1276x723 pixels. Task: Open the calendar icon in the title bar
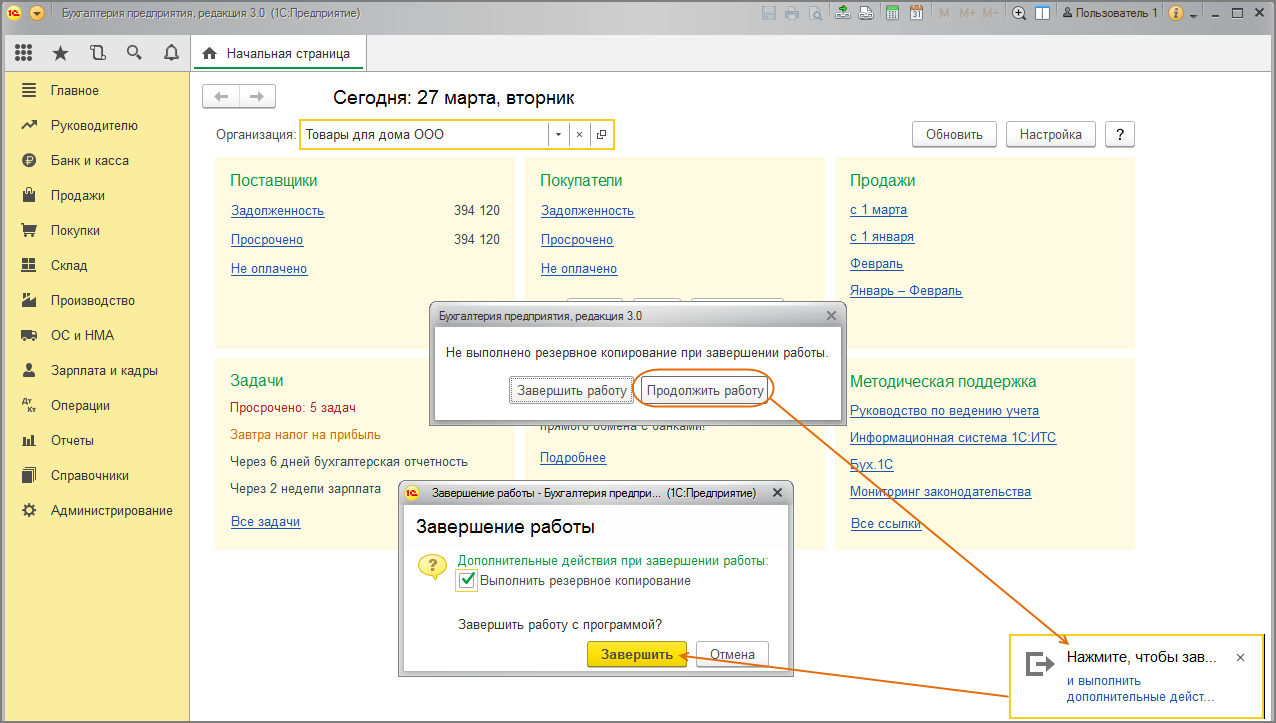[915, 13]
